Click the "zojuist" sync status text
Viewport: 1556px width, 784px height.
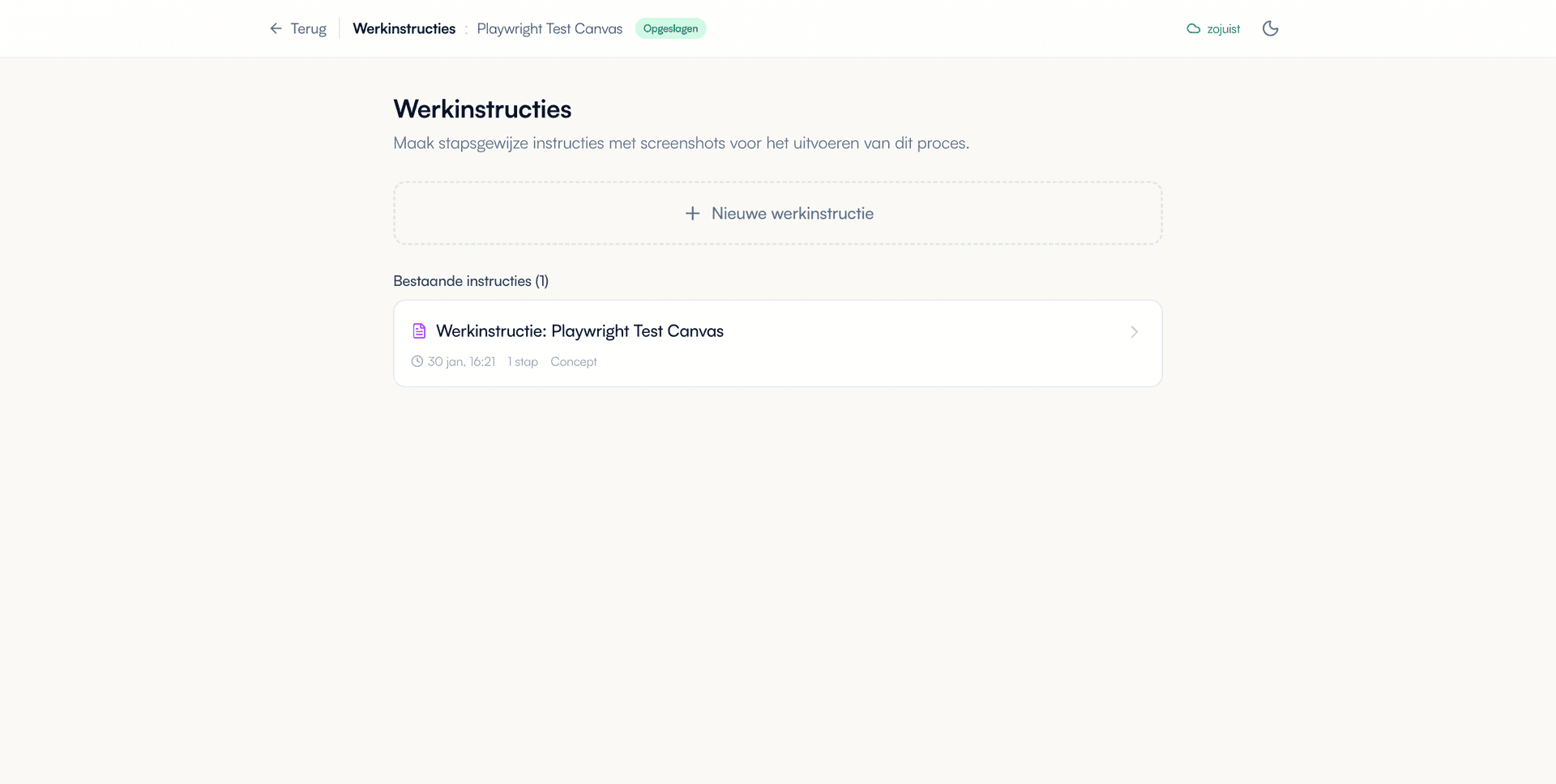click(1223, 29)
